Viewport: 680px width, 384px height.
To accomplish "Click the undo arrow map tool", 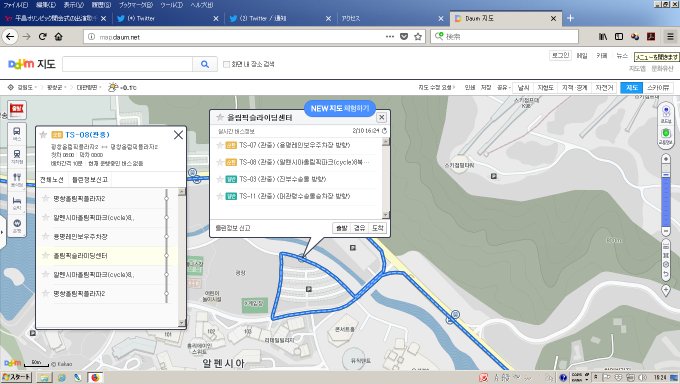I will 666,274.
